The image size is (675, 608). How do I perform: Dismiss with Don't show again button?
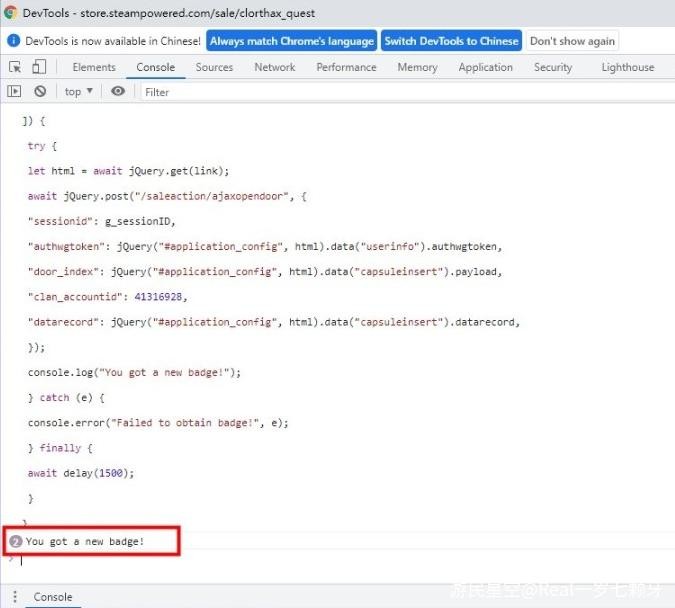coord(572,41)
